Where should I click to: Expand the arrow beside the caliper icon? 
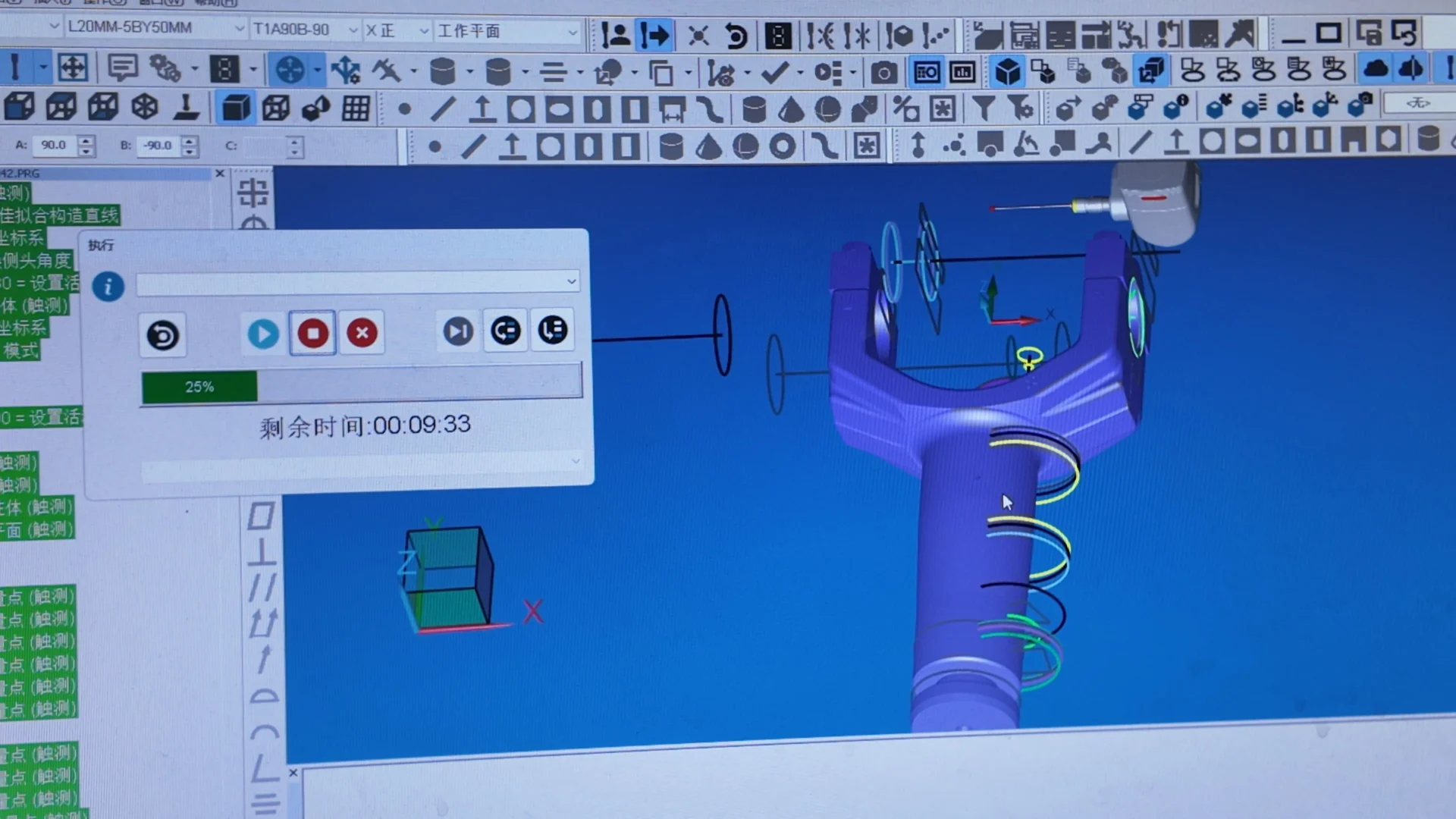[413, 72]
